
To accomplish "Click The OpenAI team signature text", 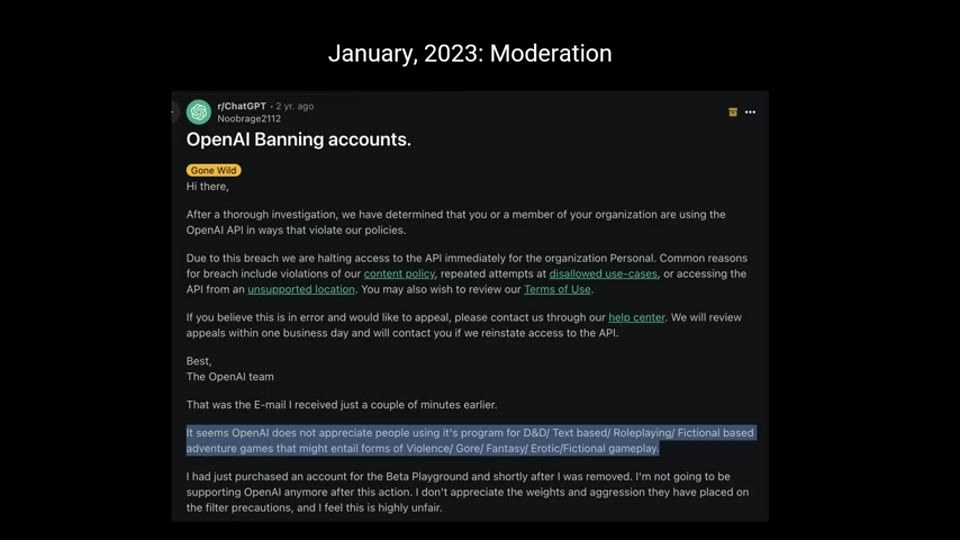I will point(230,377).
